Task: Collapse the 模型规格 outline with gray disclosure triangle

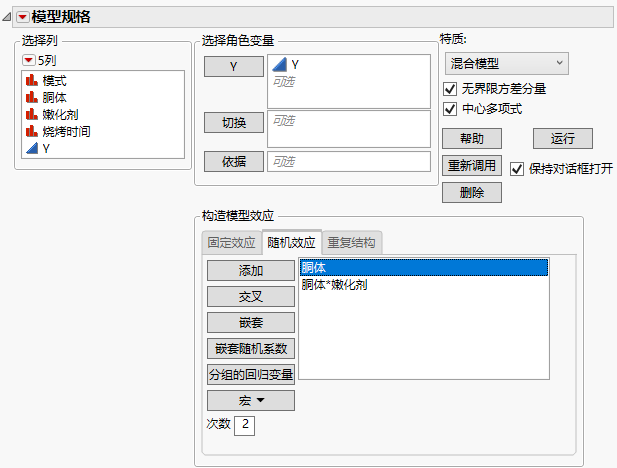Action: pyautogui.click(x=8, y=16)
